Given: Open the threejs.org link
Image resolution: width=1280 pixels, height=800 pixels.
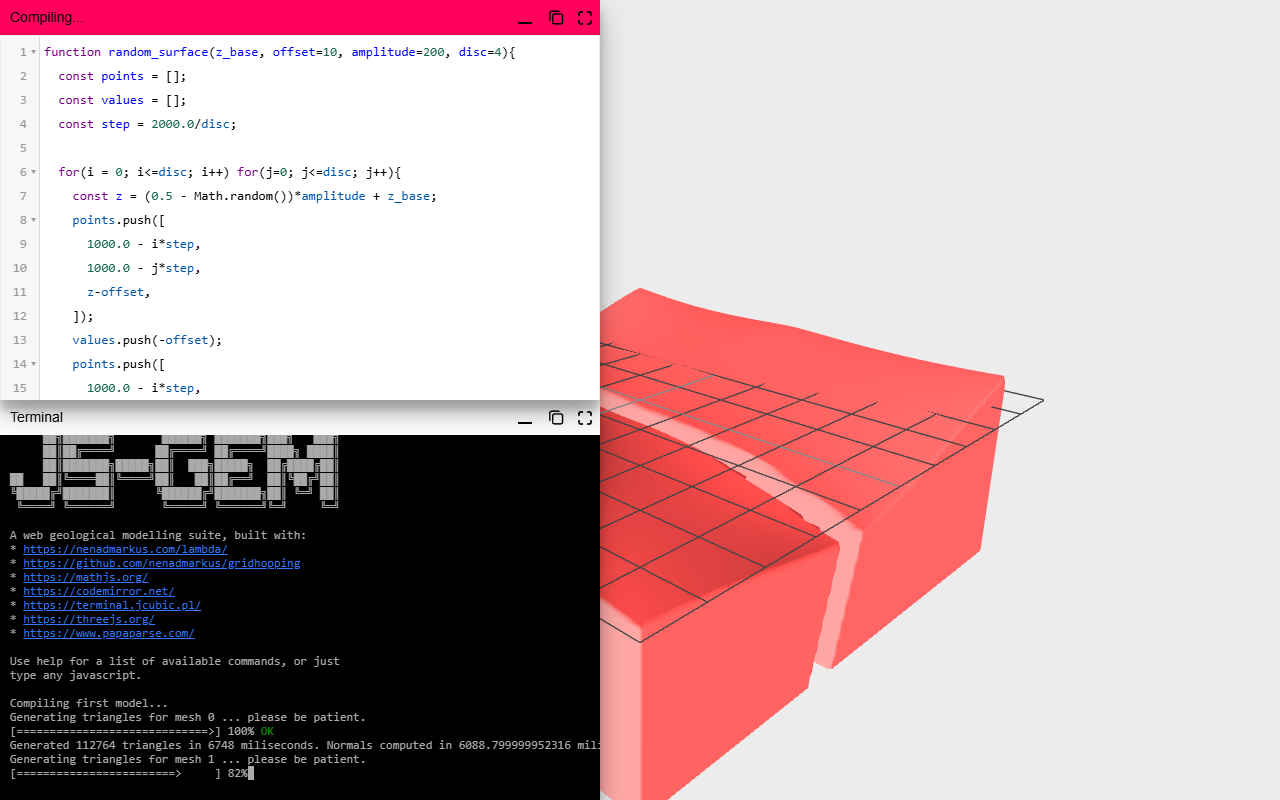Looking at the screenshot, I should [89, 619].
